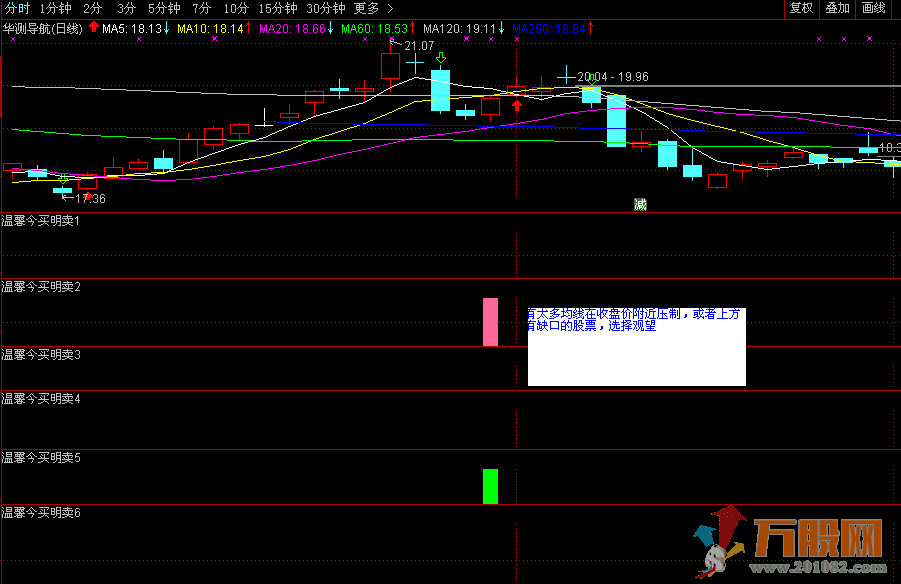Viewport: 901px width, 584px height.
Task: Click the 叠加 overlay button
Action: coord(837,8)
